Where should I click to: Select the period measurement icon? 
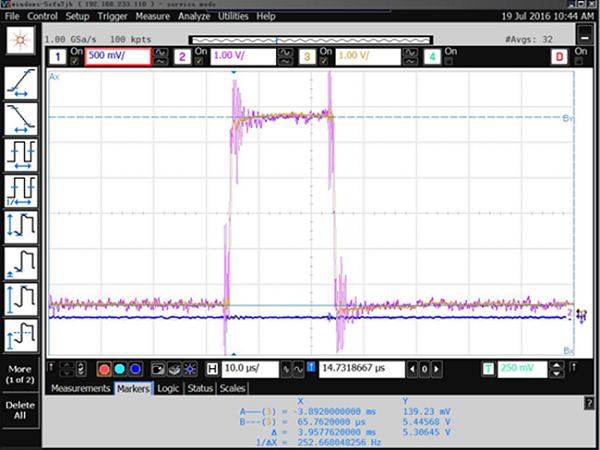[x=21, y=154]
